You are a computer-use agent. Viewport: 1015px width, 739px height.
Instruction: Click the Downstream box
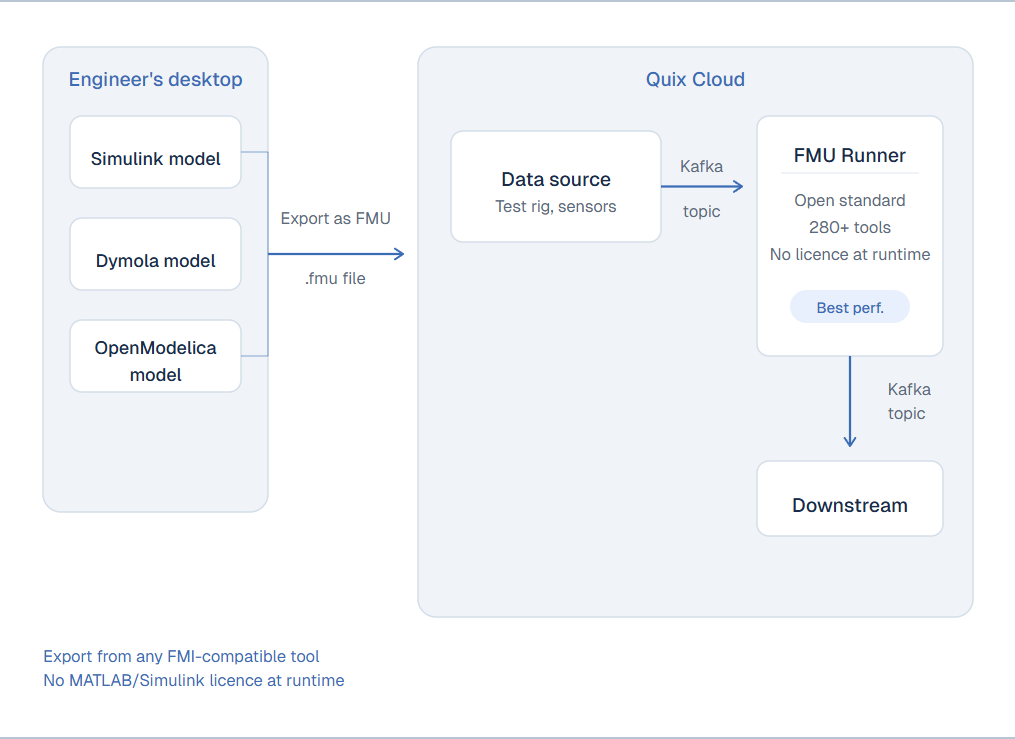[x=850, y=498]
